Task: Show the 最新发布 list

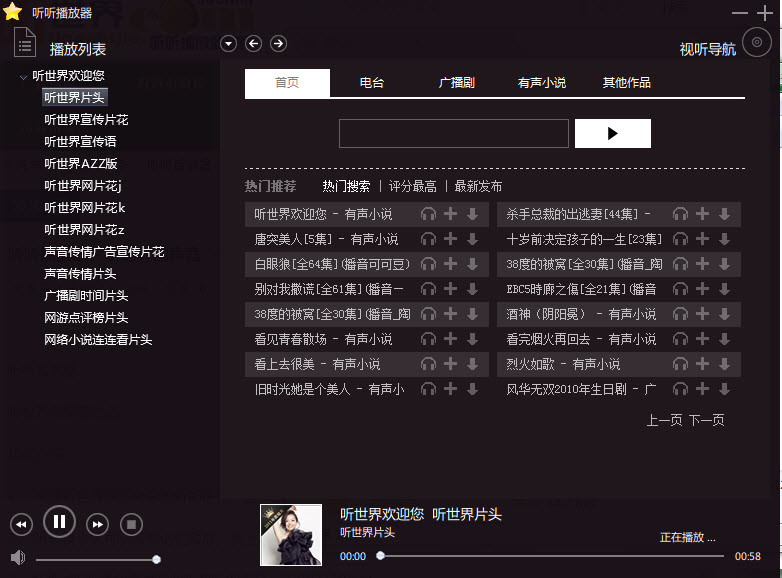Action: coord(478,187)
